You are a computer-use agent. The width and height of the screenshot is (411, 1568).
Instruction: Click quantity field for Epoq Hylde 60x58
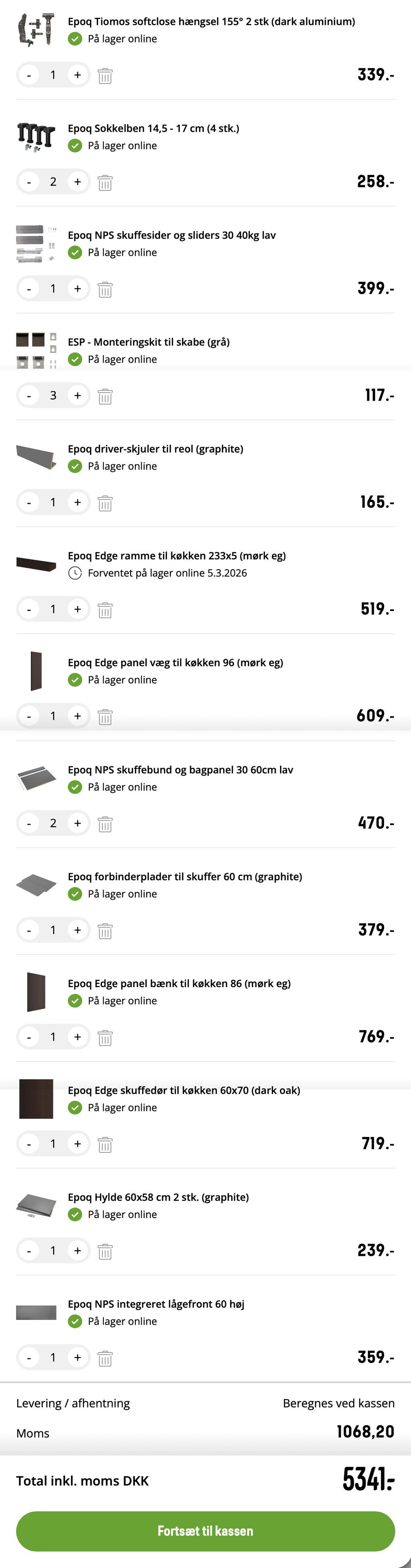53,1251
